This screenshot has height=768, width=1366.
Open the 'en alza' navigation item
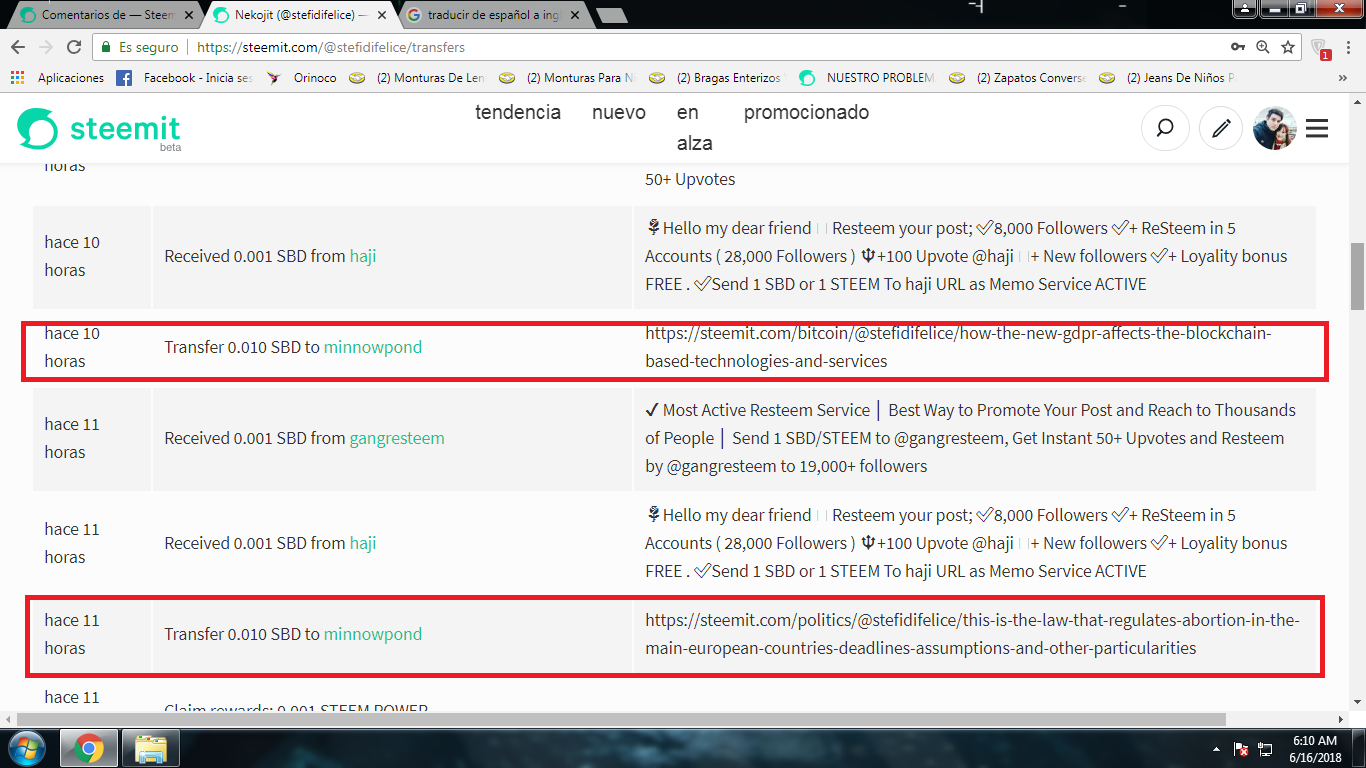click(695, 128)
